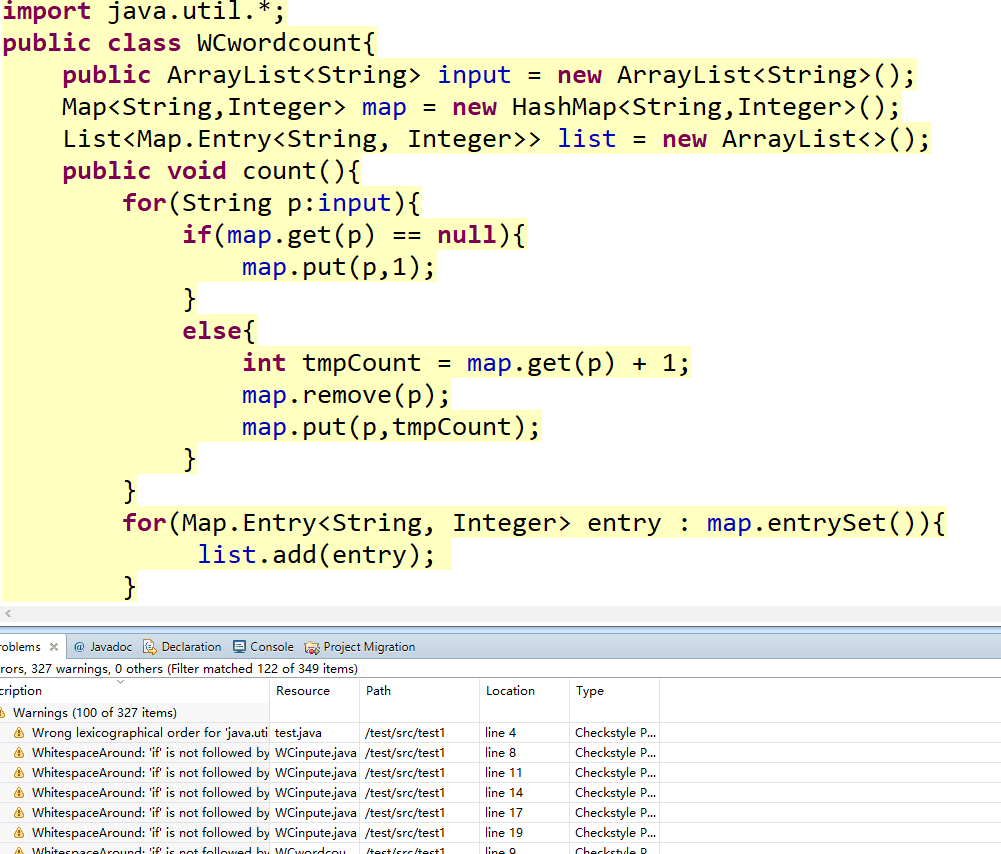1001x854 pixels.
Task: Click WCinpute.java in the line 19 row
Action: tap(315, 833)
